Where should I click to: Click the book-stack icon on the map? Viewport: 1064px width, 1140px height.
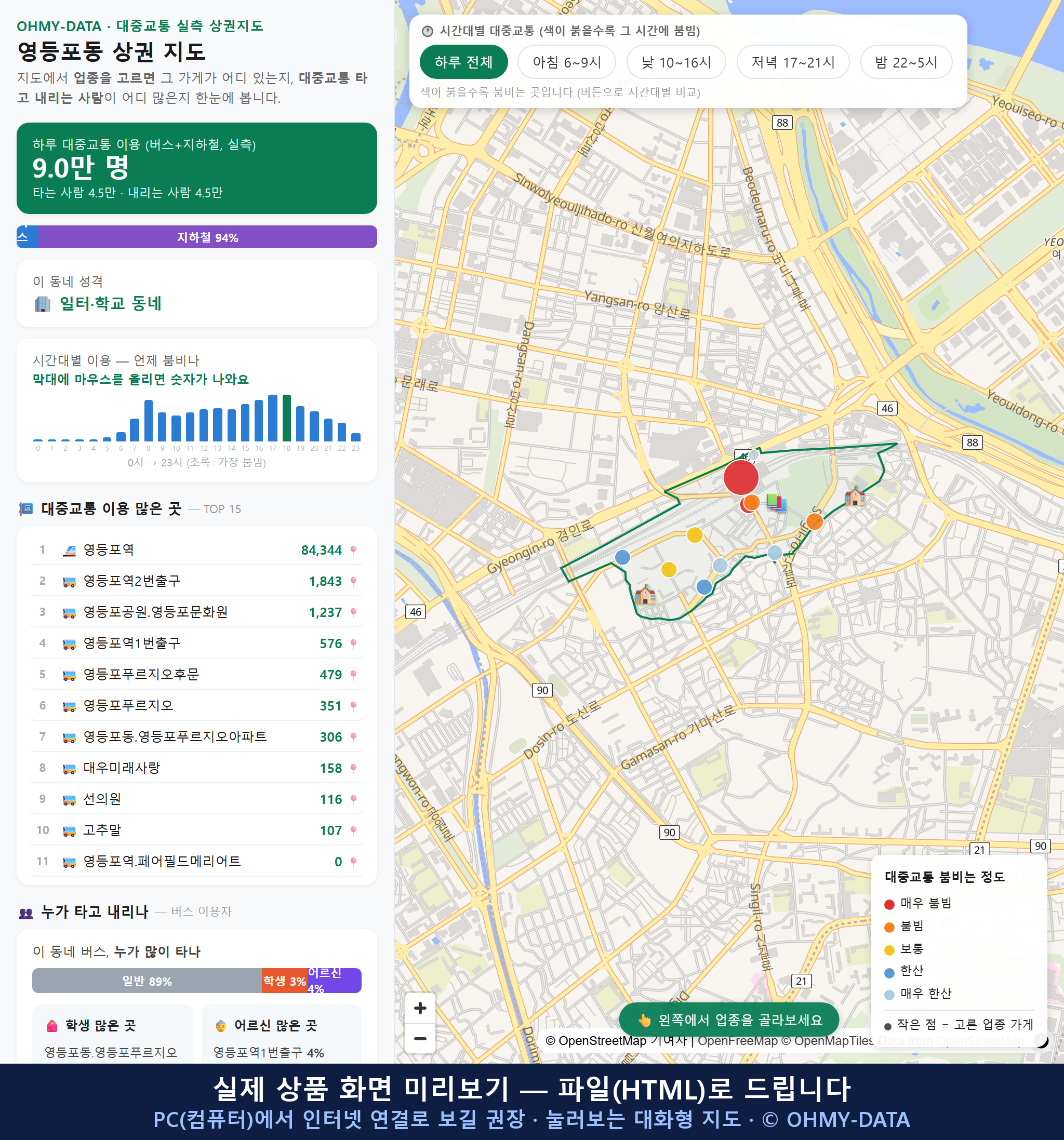[776, 503]
